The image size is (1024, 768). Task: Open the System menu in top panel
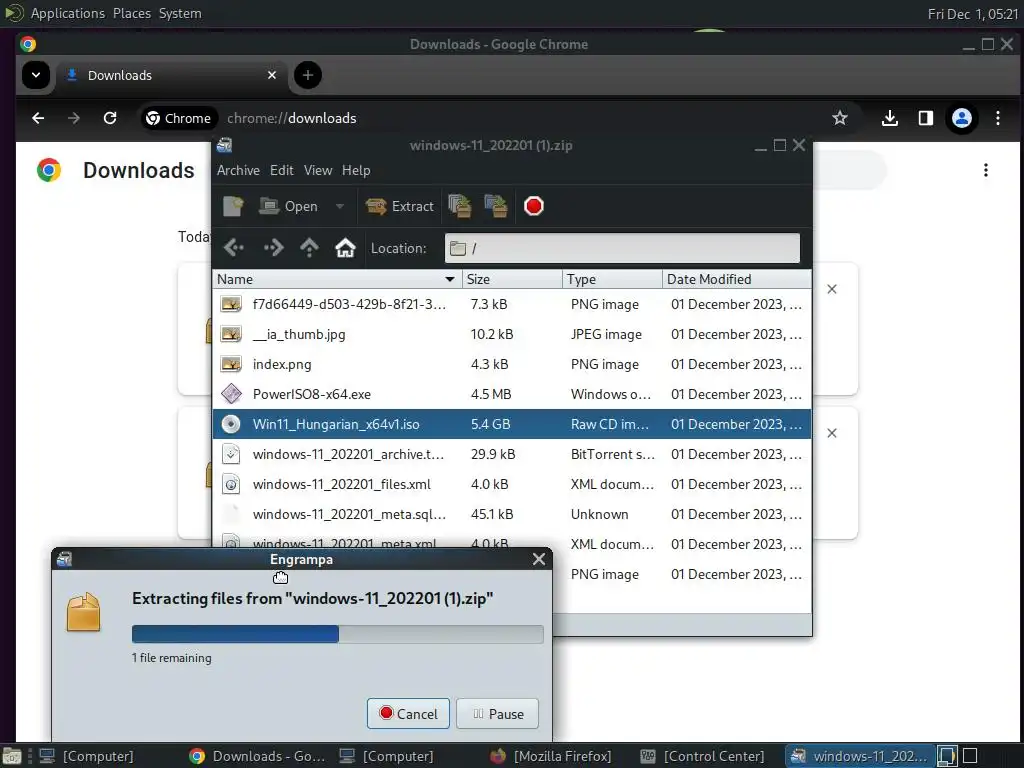(x=180, y=13)
